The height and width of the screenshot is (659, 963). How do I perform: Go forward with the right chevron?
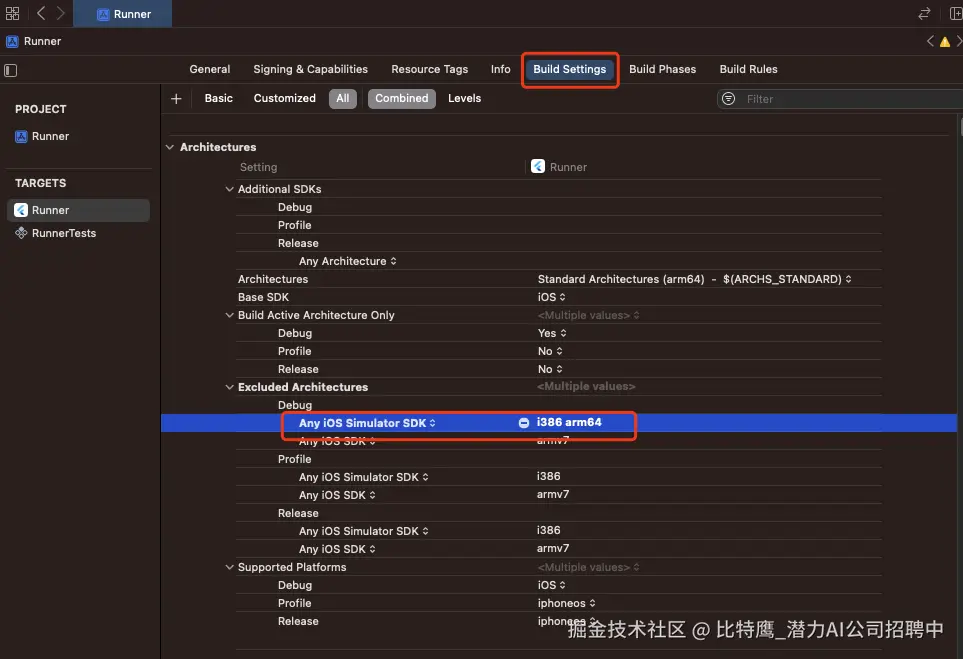point(60,14)
